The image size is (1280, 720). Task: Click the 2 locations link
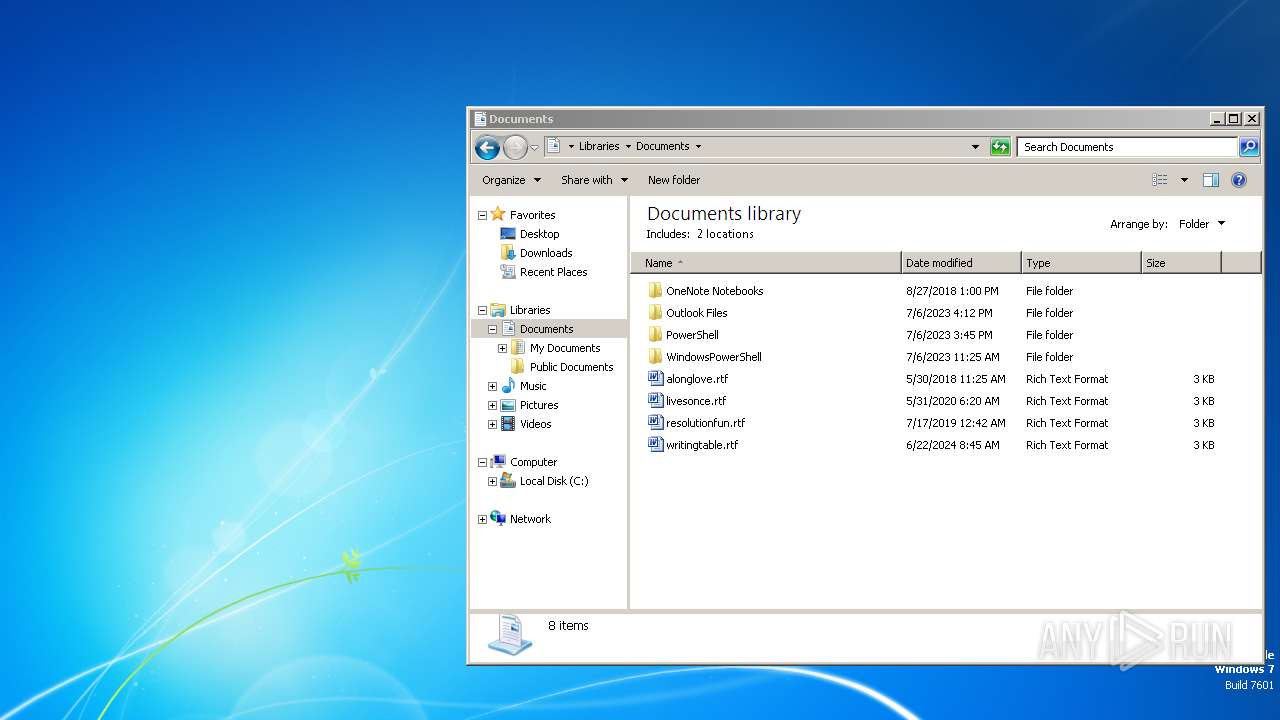[725, 234]
